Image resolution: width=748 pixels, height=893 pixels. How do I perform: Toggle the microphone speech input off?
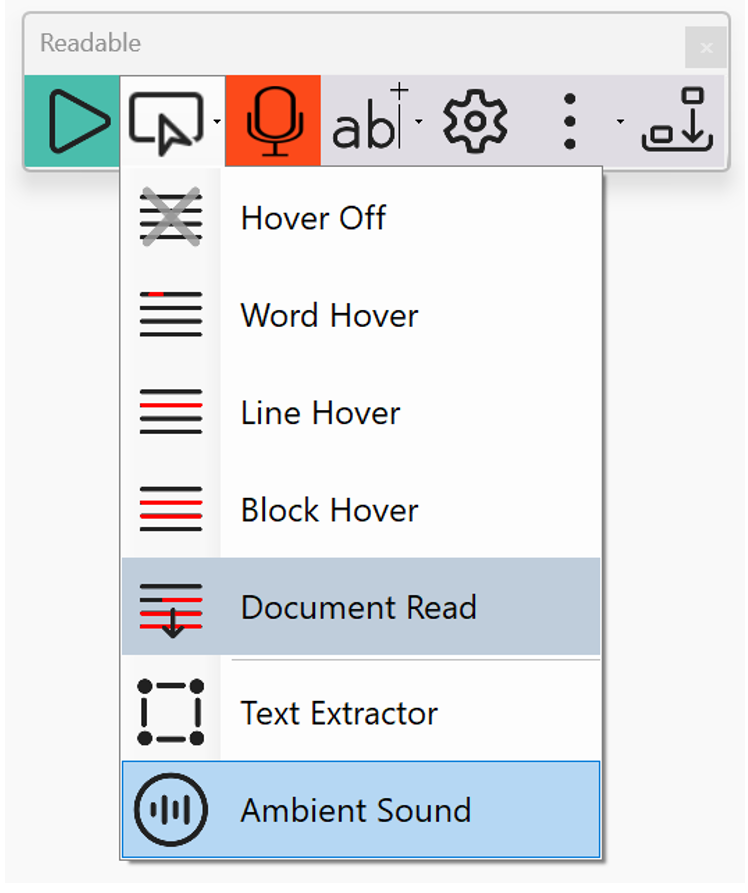coord(272,120)
